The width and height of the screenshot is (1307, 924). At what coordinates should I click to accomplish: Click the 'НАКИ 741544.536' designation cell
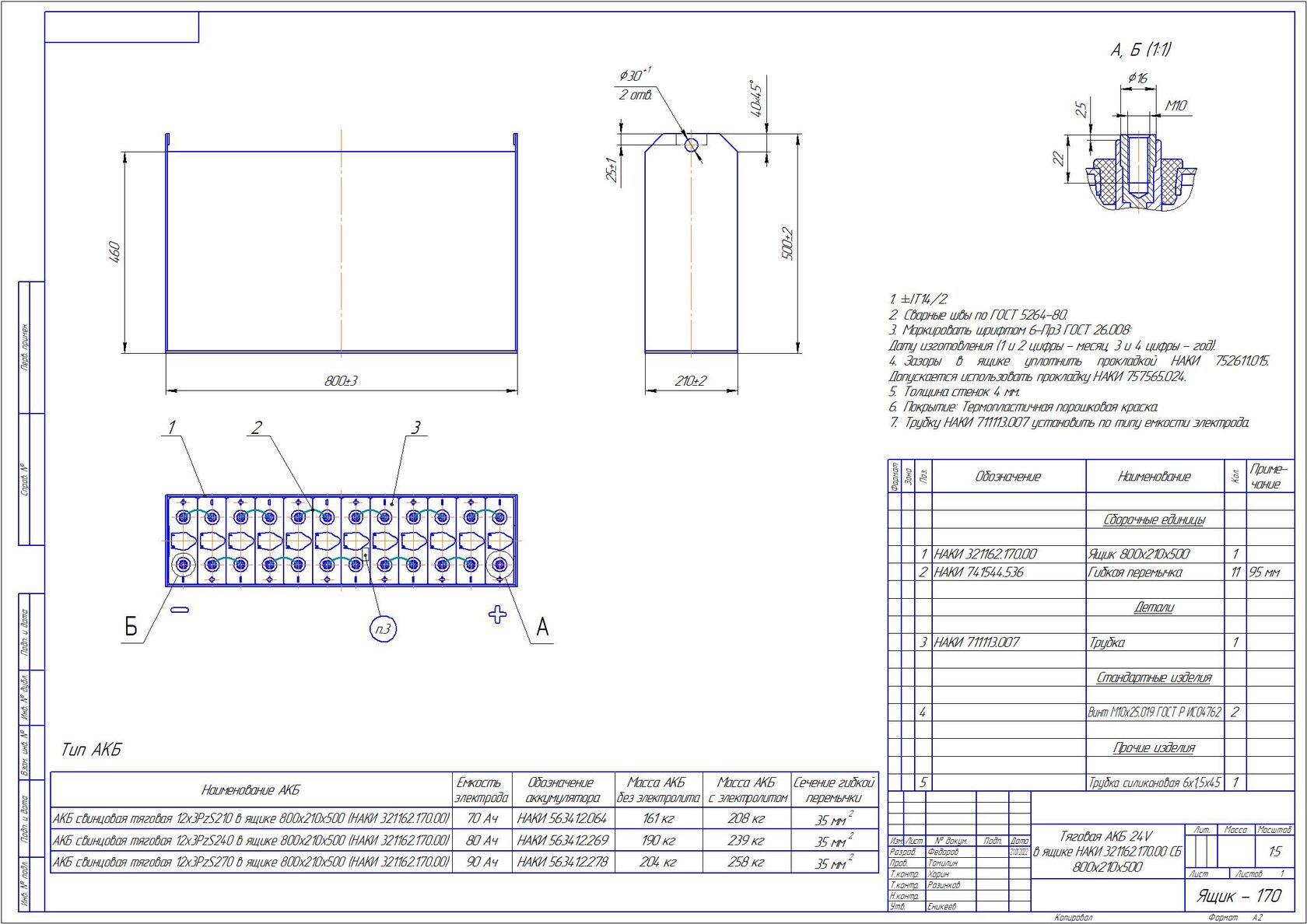tap(979, 572)
